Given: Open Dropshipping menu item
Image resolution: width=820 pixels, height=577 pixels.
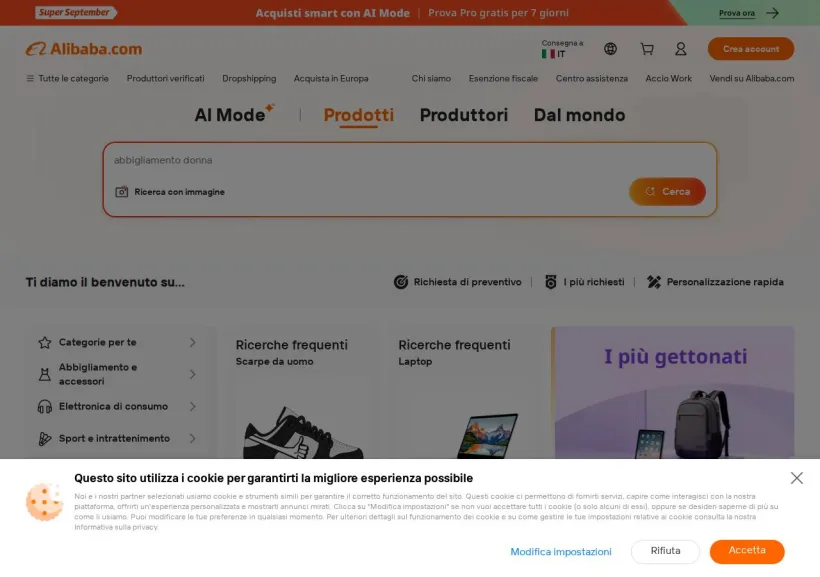Looking at the screenshot, I should point(249,78).
